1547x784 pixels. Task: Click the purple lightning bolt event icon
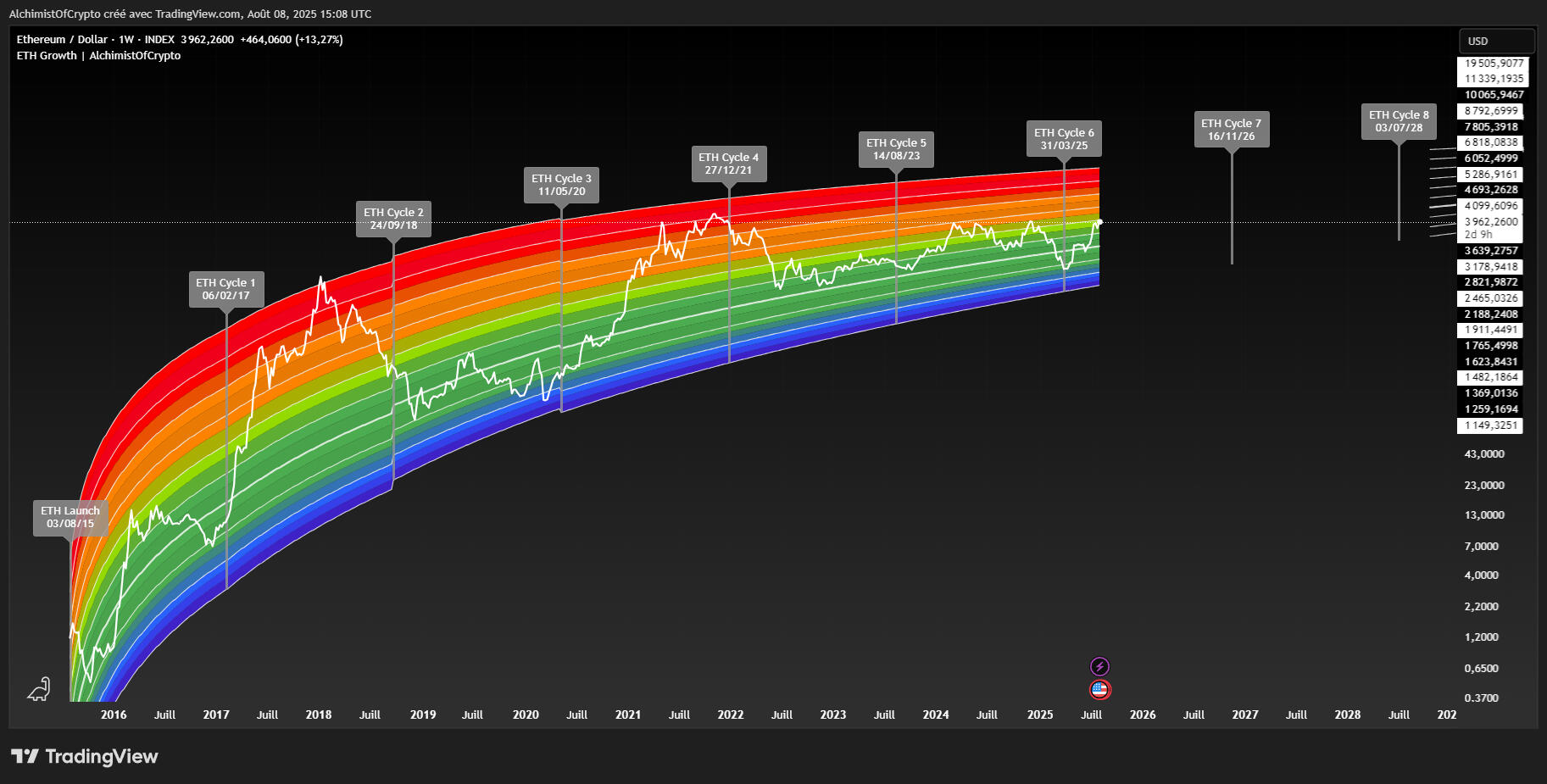[1099, 666]
